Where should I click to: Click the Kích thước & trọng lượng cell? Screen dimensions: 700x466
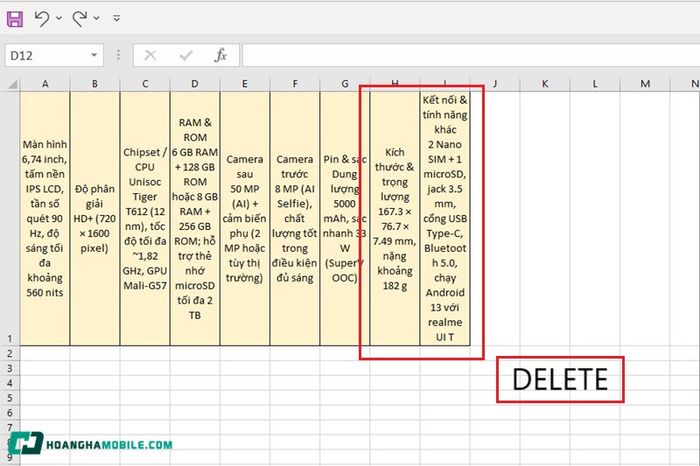(x=395, y=218)
